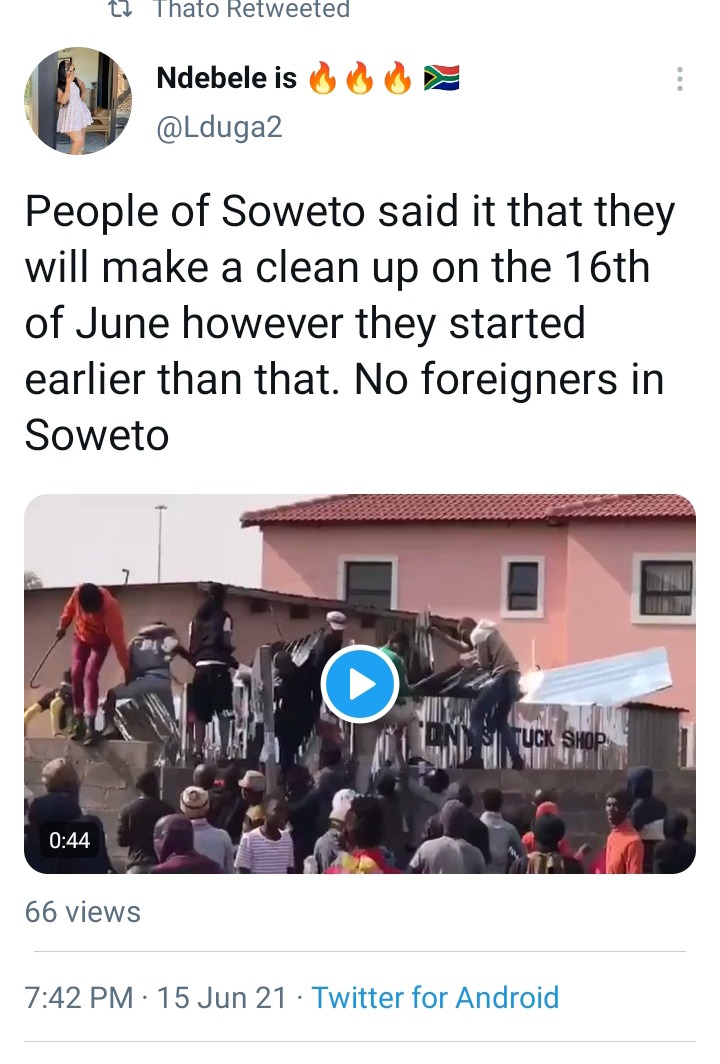Tap the display name "Ndebele is"
The height and width of the screenshot is (1064, 720).
click(x=227, y=78)
